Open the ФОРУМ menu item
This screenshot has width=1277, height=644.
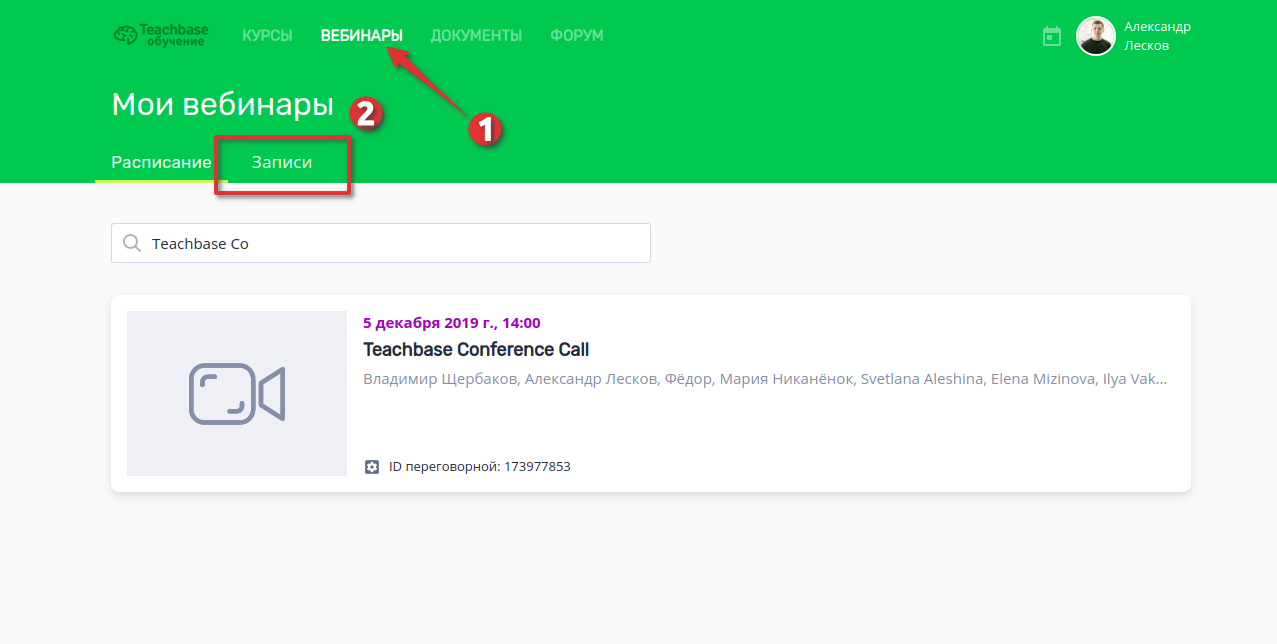(577, 36)
